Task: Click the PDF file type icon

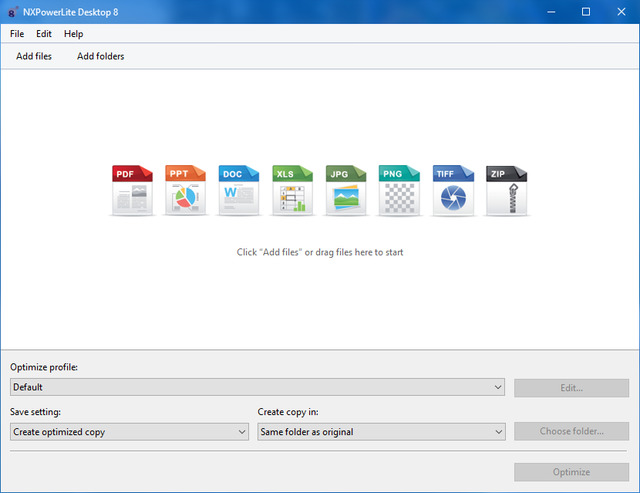Action: (132, 191)
